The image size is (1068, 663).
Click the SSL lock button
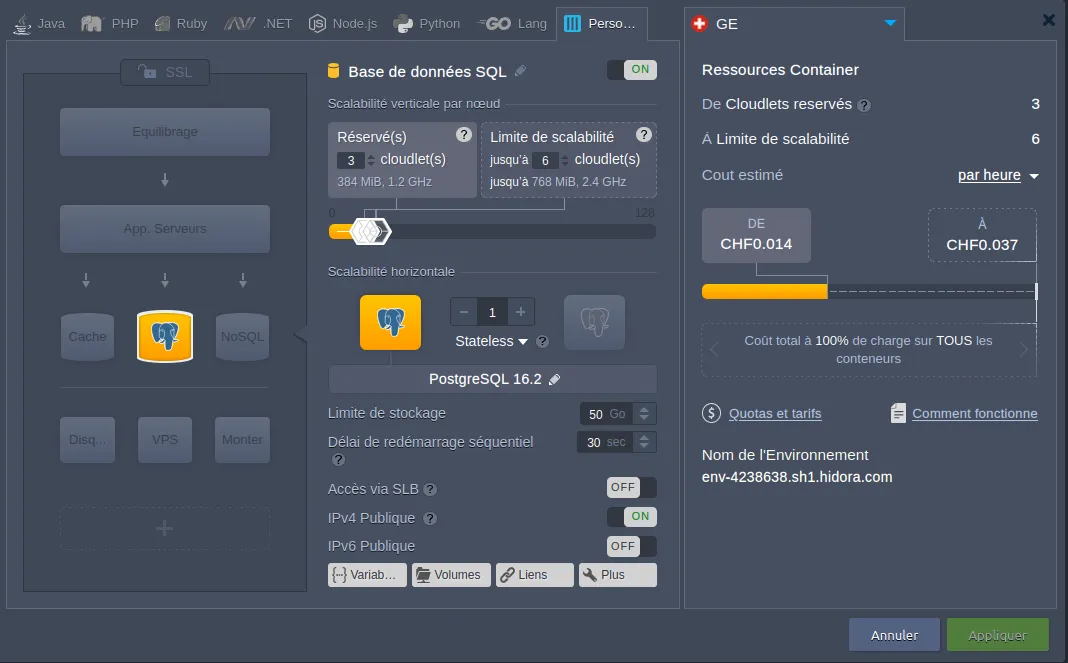click(x=164, y=72)
